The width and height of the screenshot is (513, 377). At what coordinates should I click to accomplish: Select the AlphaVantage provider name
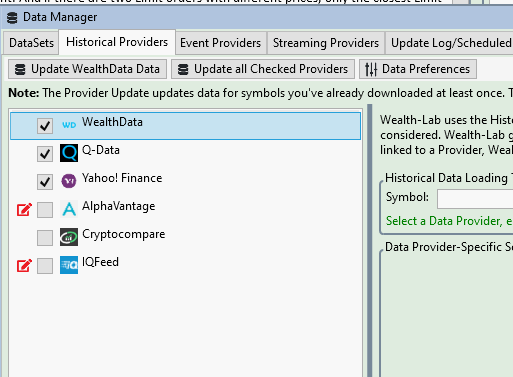click(118, 206)
